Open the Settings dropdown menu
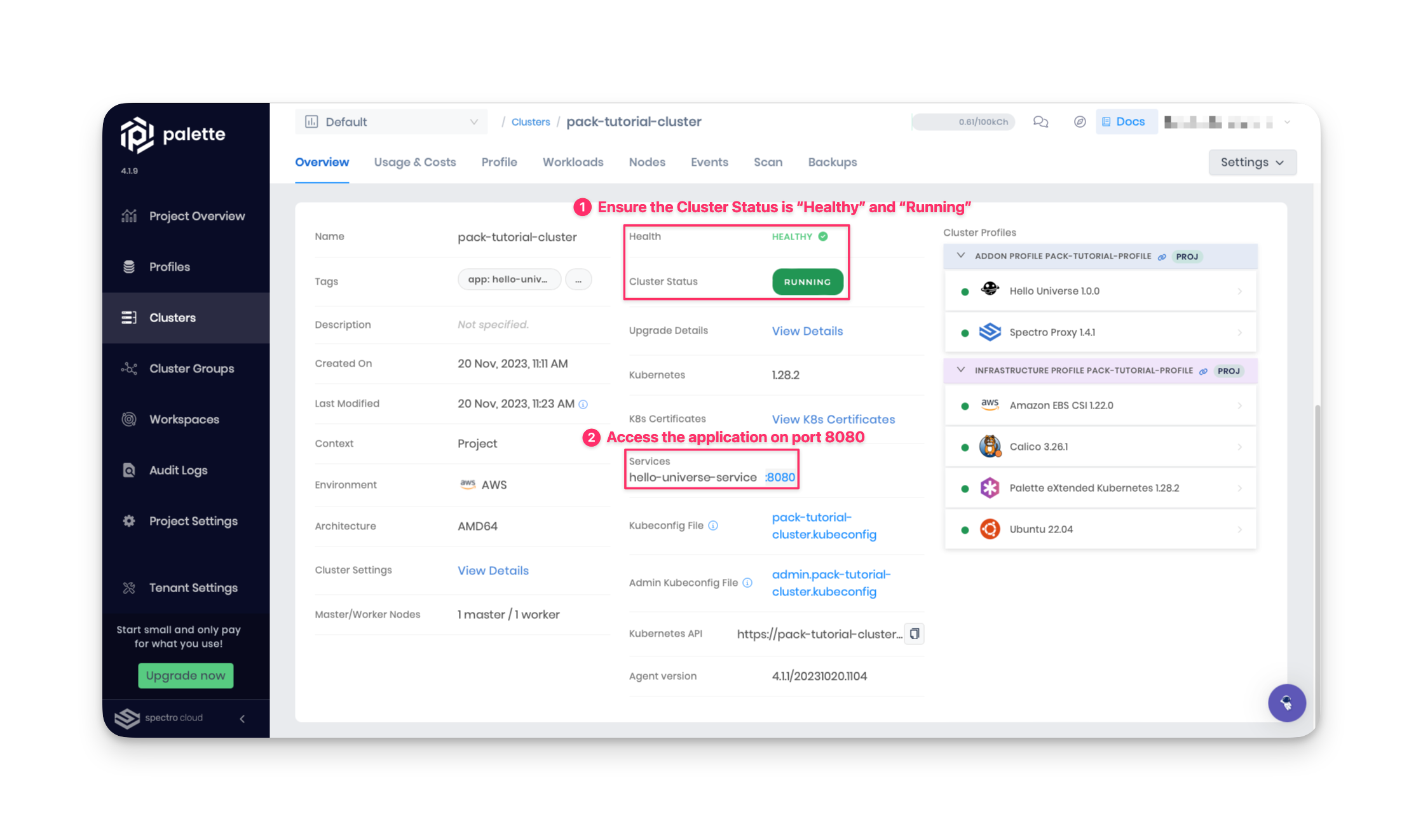 pyautogui.click(x=1252, y=162)
